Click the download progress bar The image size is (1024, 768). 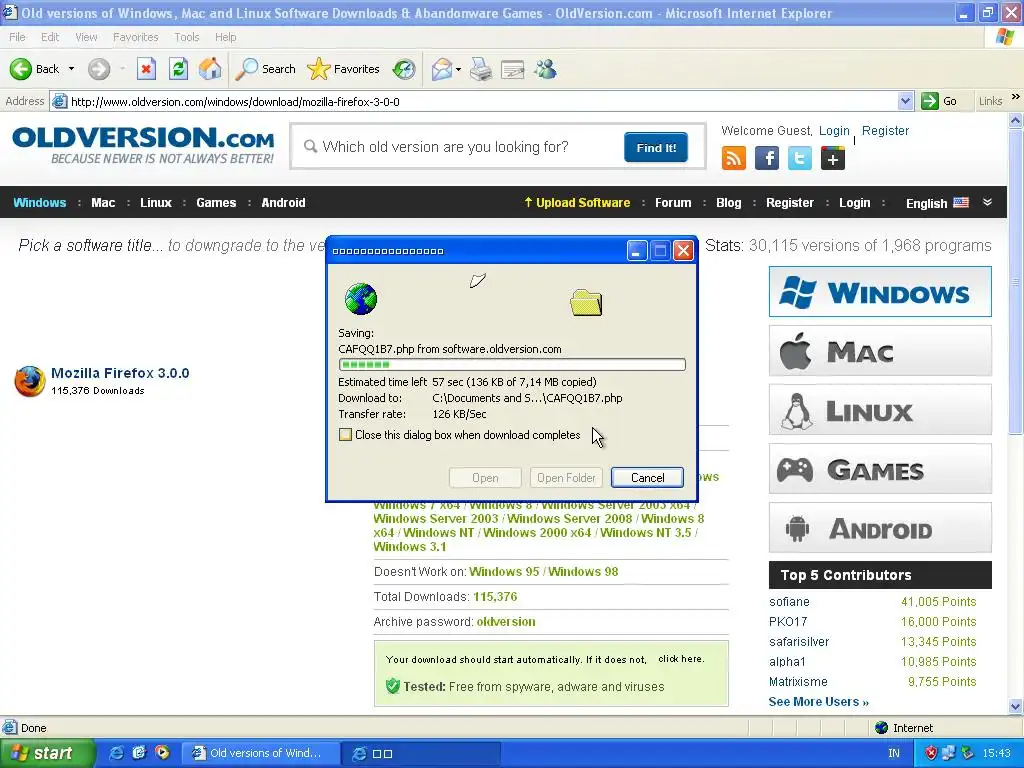pyautogui.click(x=512, y=364)
